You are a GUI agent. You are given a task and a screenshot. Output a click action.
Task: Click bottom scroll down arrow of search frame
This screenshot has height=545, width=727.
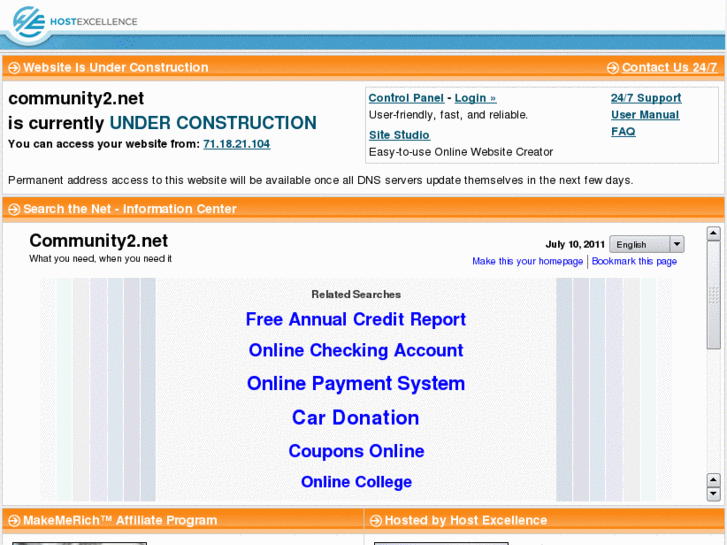click(713, 494)
